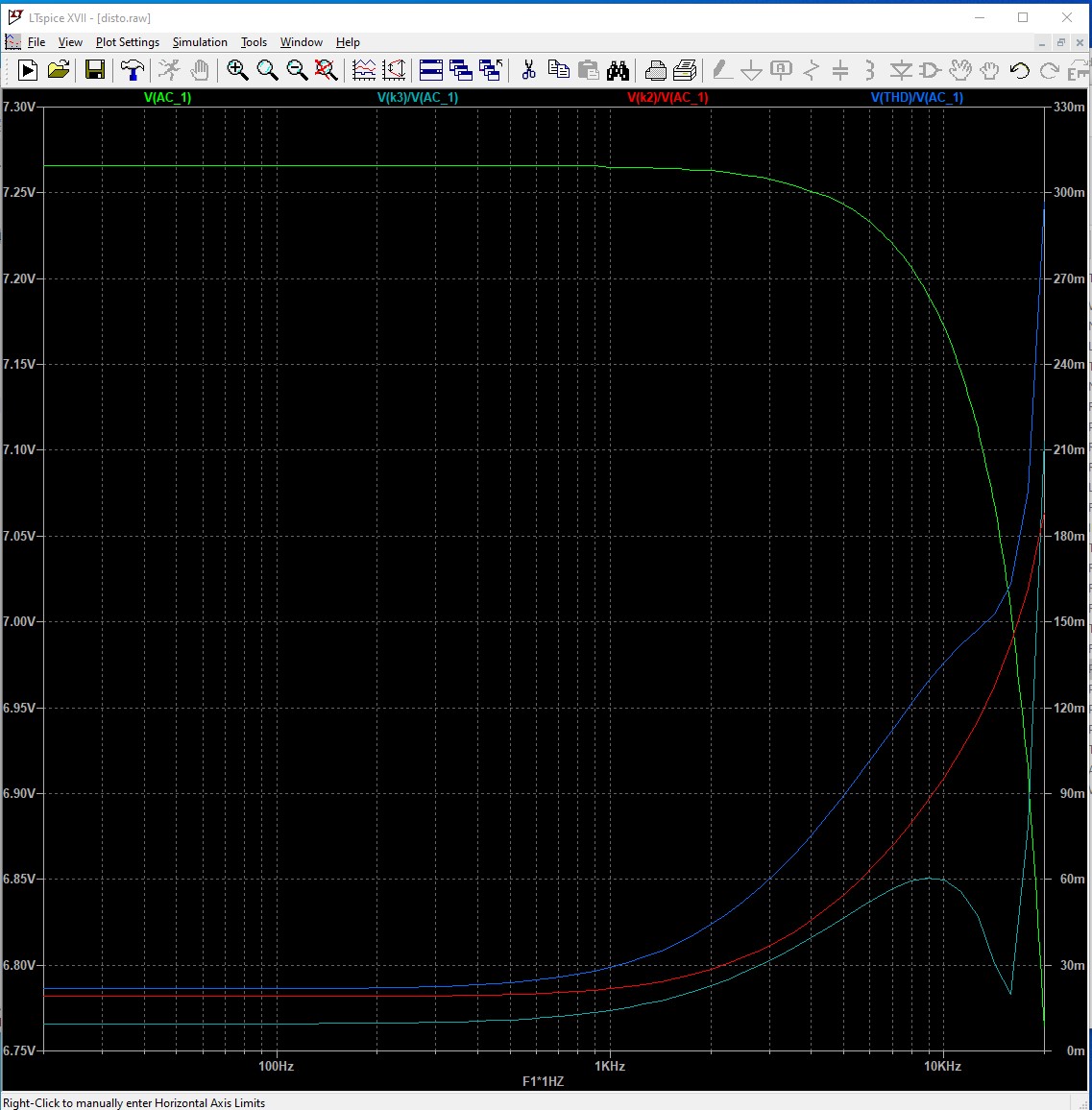The width and height of the screenshot is (1092, 1110).
Task: Click the binoculars find icon
Action: click(619, 69)
